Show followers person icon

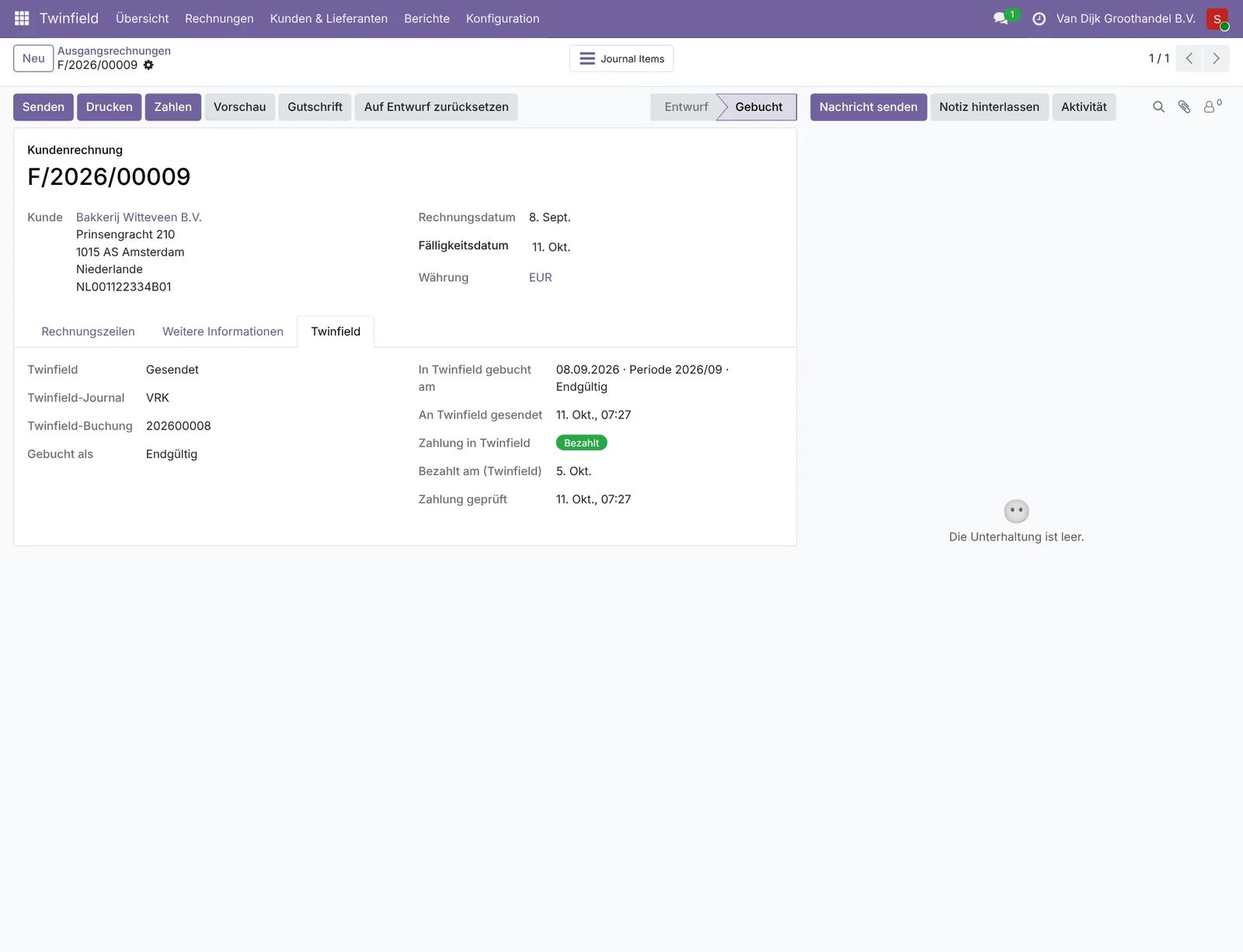1212,106
